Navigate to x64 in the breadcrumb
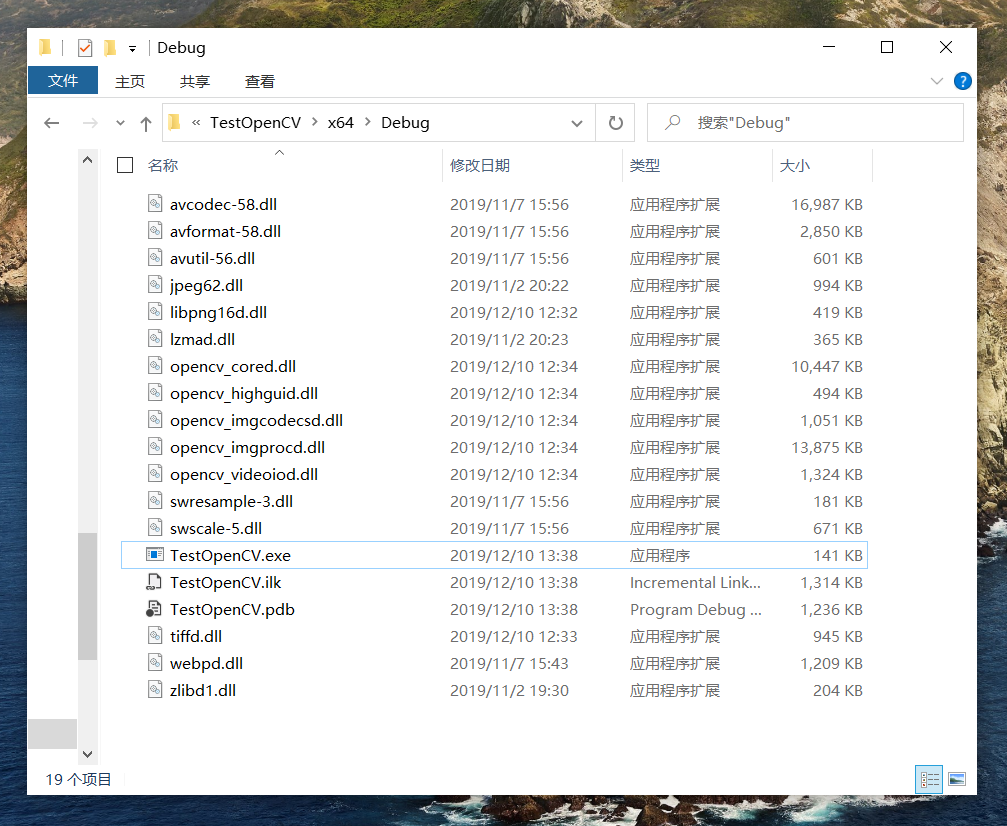The image size is (1007, 826). click(x=339, y=122)
